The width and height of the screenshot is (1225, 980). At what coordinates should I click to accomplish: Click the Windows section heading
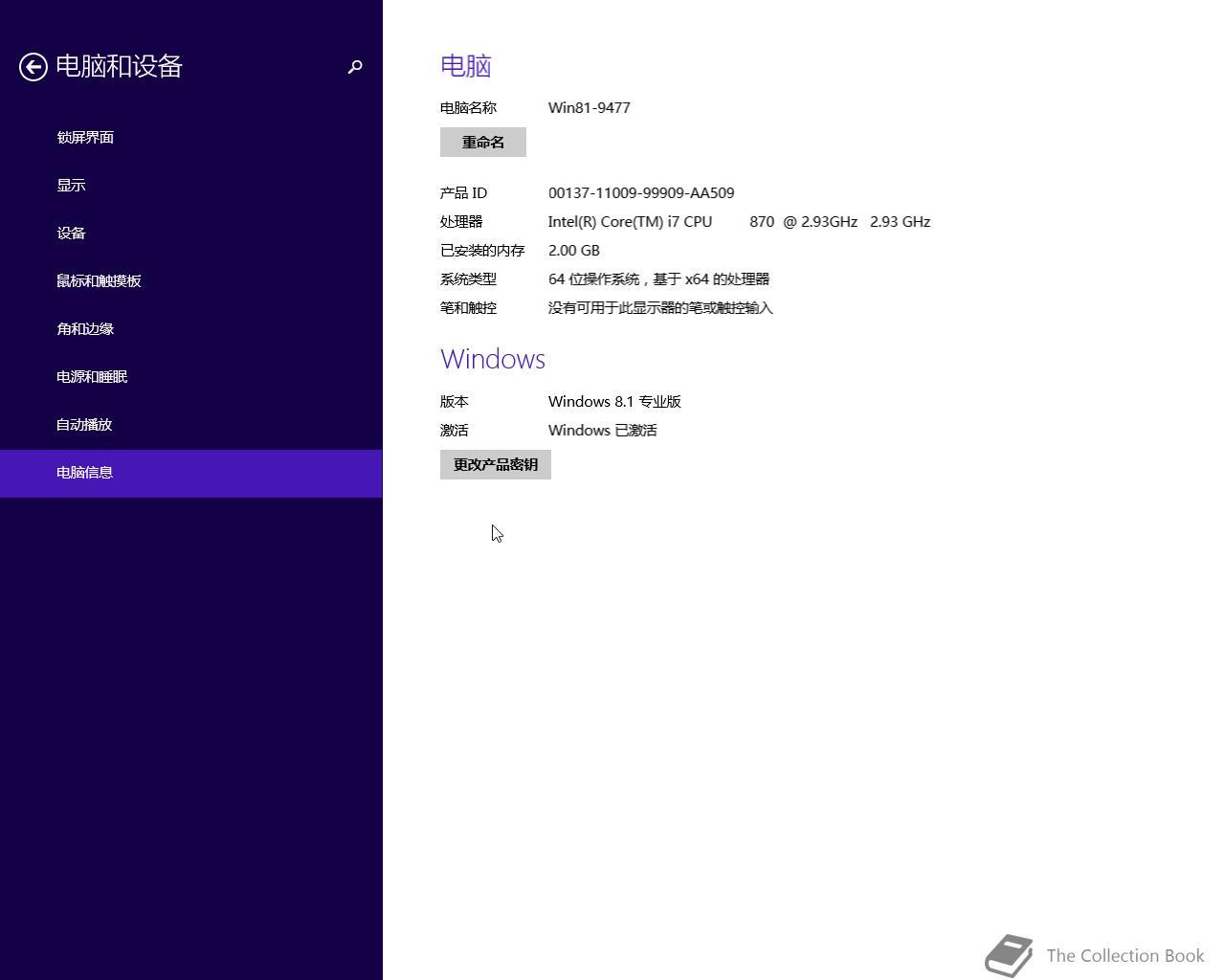pyautogui.click(x=493, y=359)
